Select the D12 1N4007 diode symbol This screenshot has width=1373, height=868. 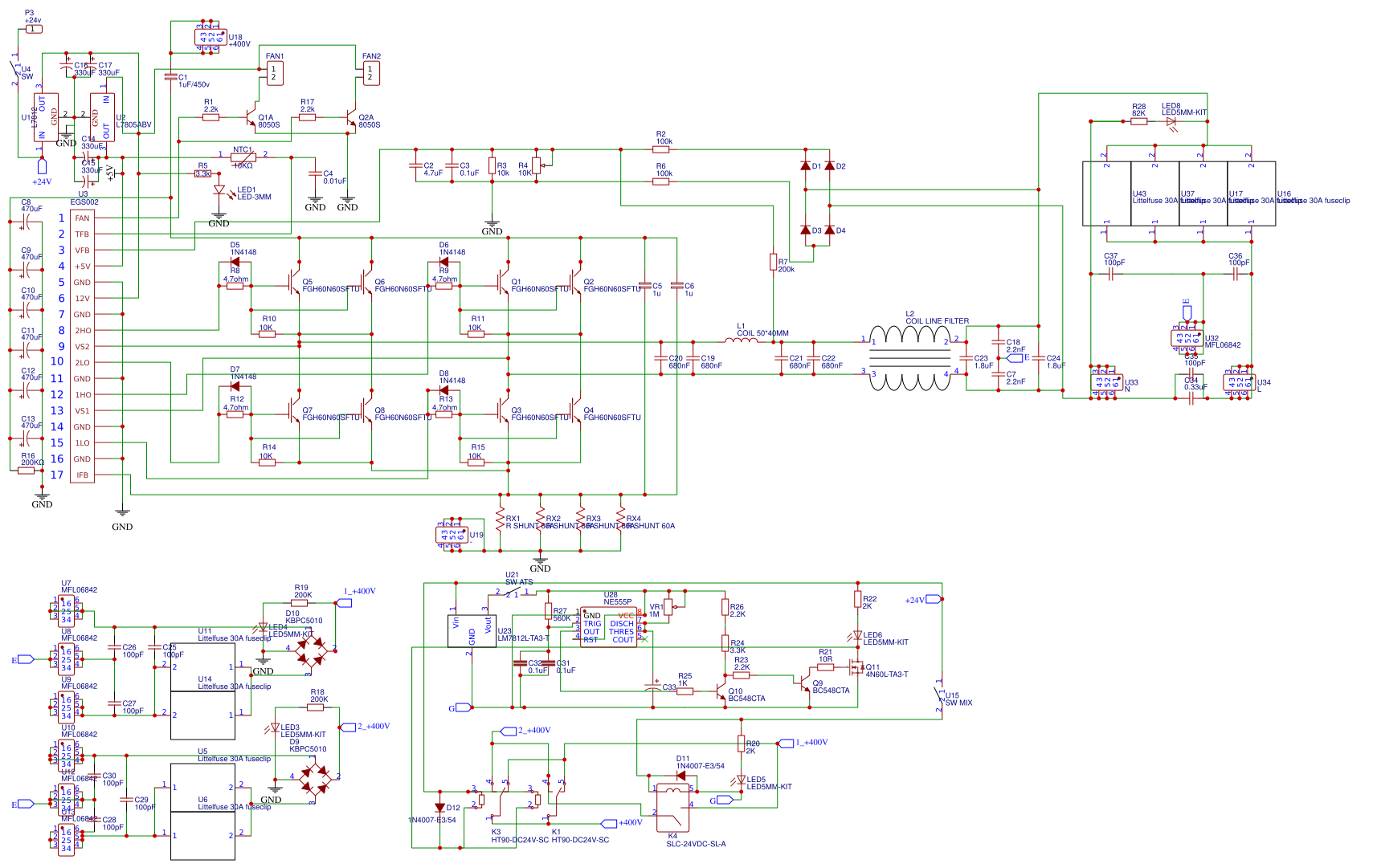439,808
